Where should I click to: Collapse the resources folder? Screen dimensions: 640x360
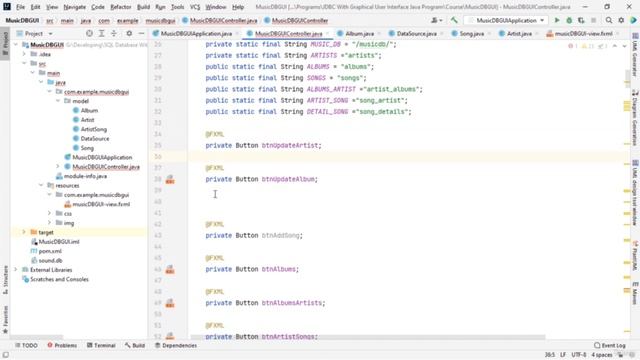(x=41, y=185)
